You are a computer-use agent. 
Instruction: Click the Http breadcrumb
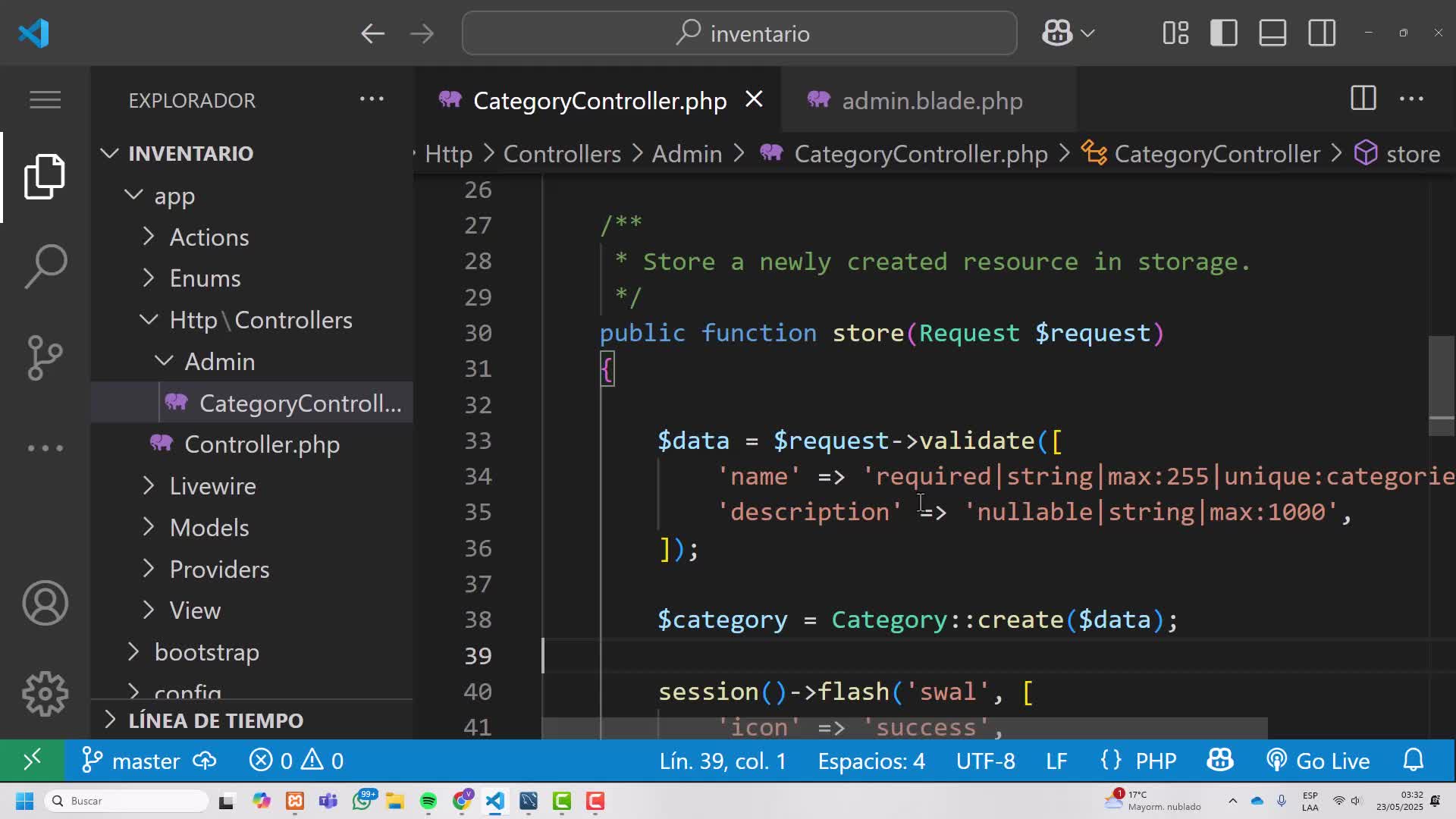(x=448, y=154)
